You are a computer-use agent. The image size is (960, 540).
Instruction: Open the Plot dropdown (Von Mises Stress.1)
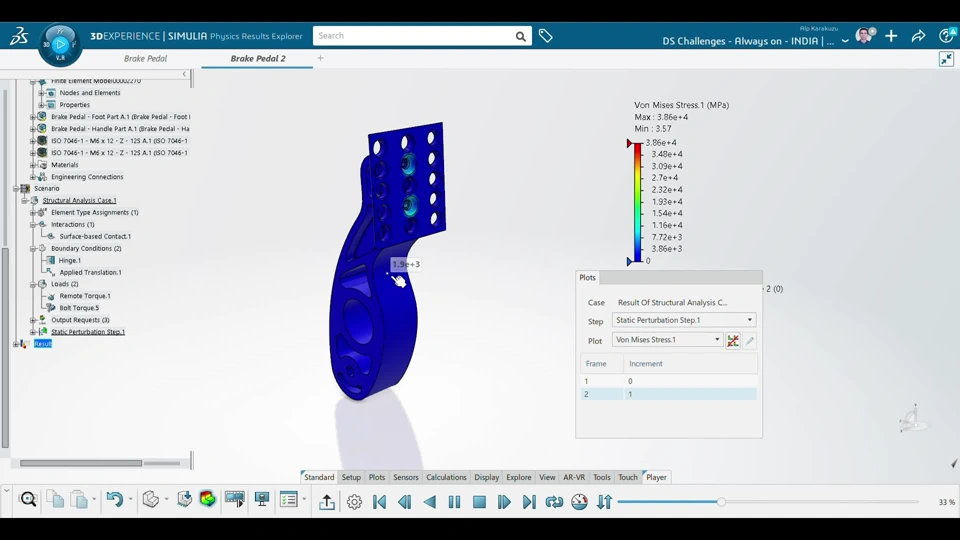tap(667, 340)
